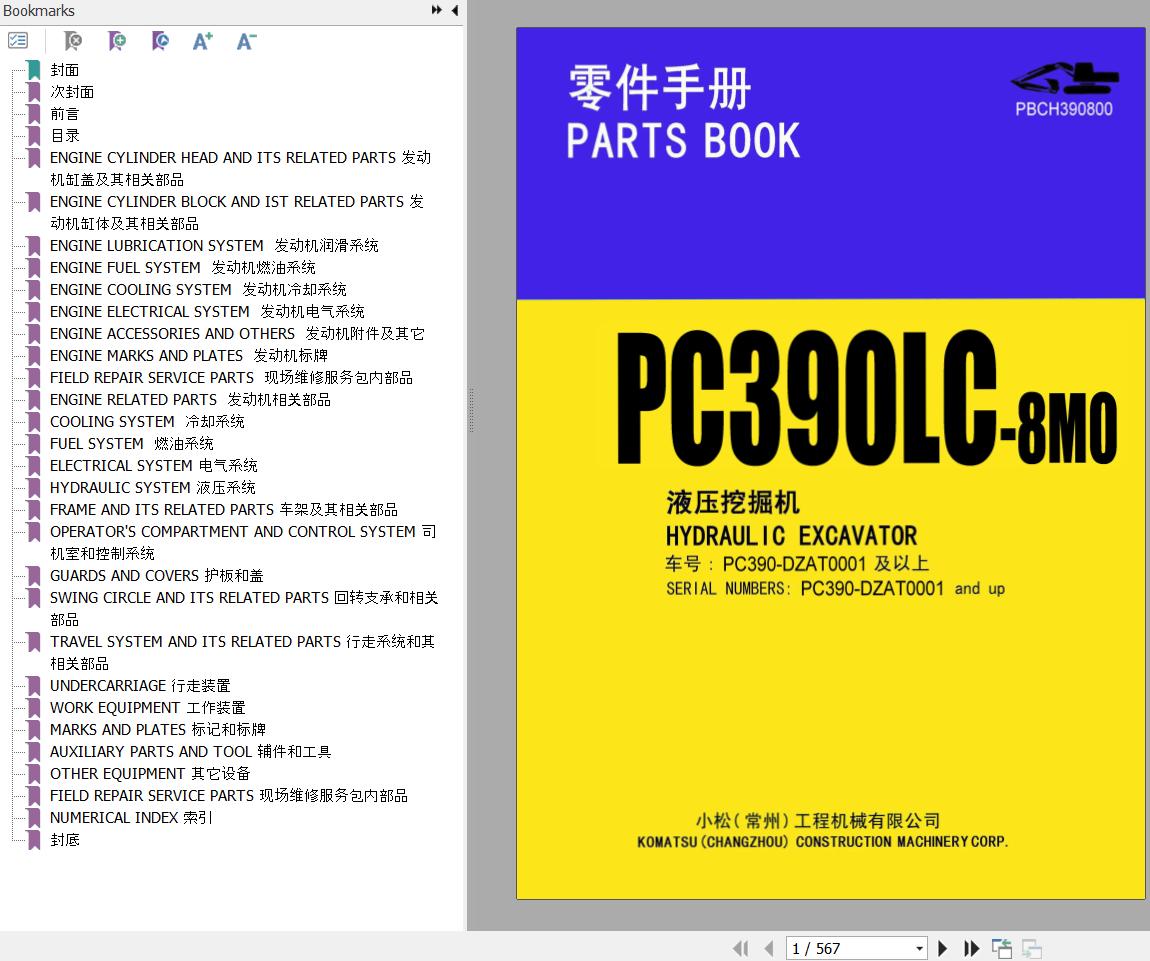Click the double-arrow expand panel icon
Image resolution: width=1150 pixels, height=961 pixels.
point(436,10)
